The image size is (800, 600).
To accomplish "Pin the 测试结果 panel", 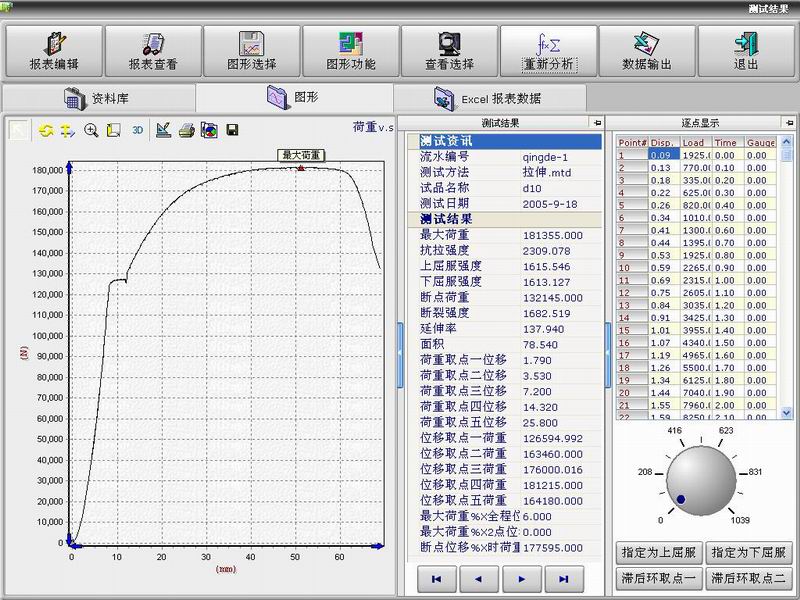I will coord(597,123).
